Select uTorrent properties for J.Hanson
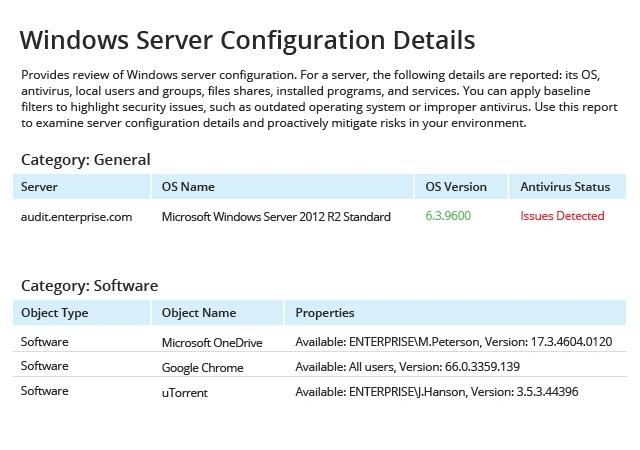 [437, 392]
